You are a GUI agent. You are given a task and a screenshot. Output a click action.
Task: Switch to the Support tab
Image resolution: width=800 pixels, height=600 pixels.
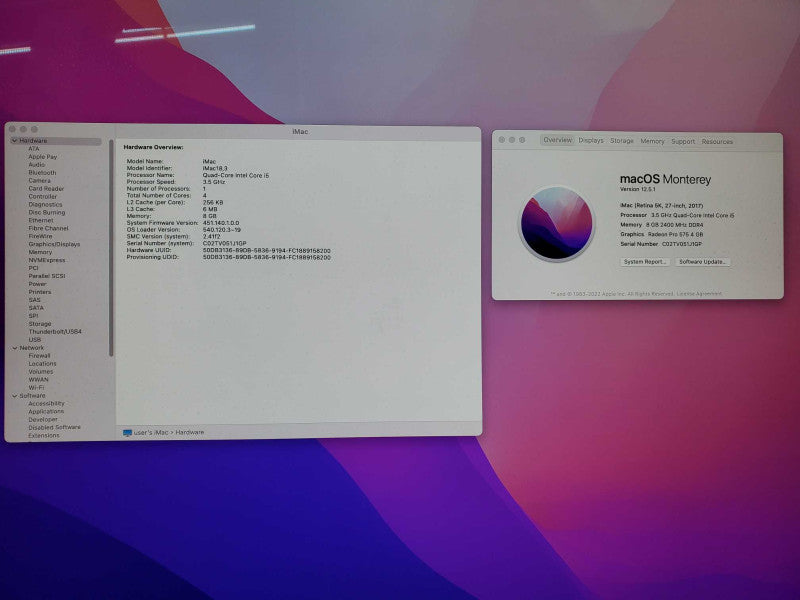pyautogui.click(x=683, y=141)
